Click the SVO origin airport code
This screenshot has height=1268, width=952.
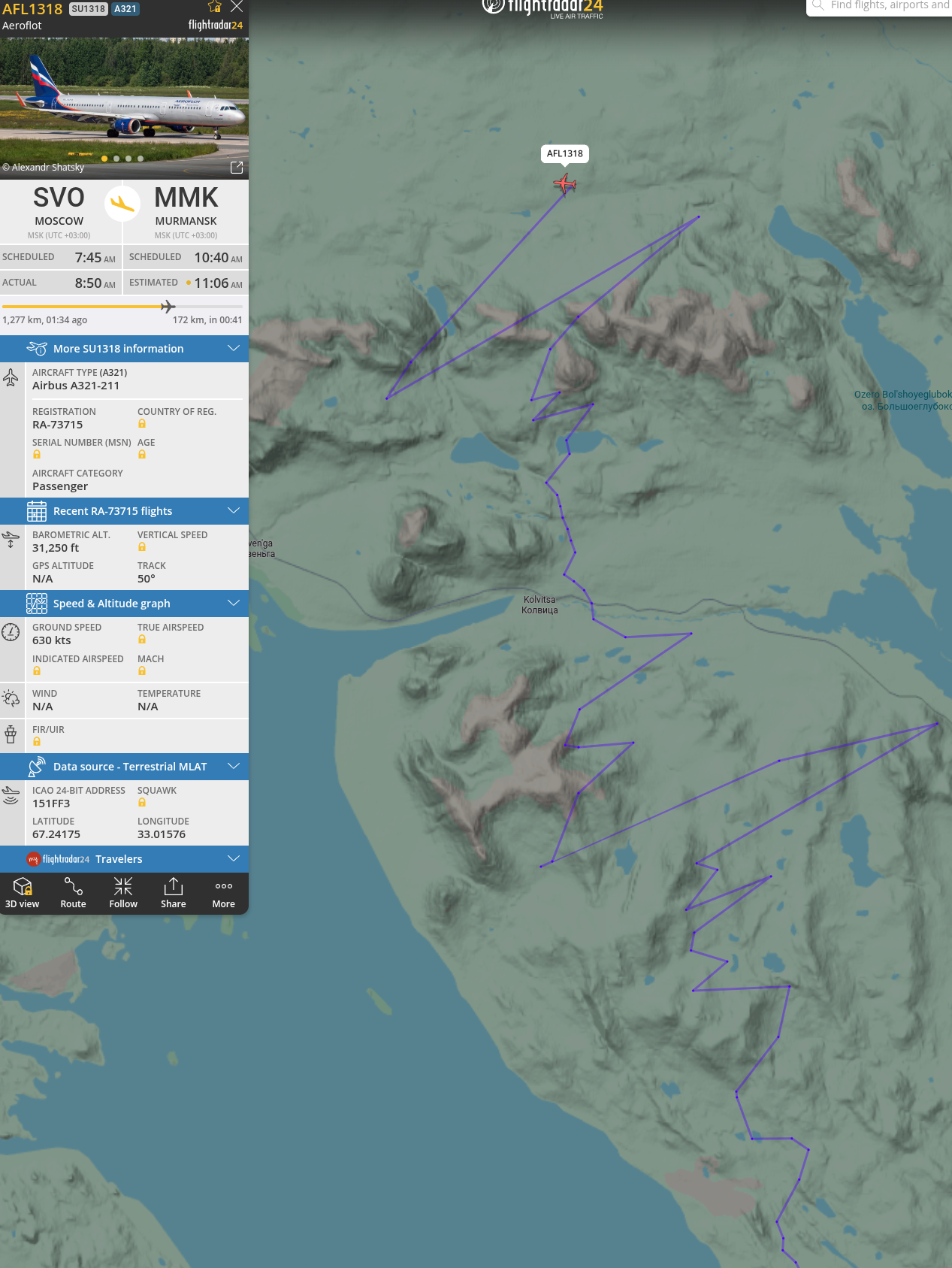[59, 198]
